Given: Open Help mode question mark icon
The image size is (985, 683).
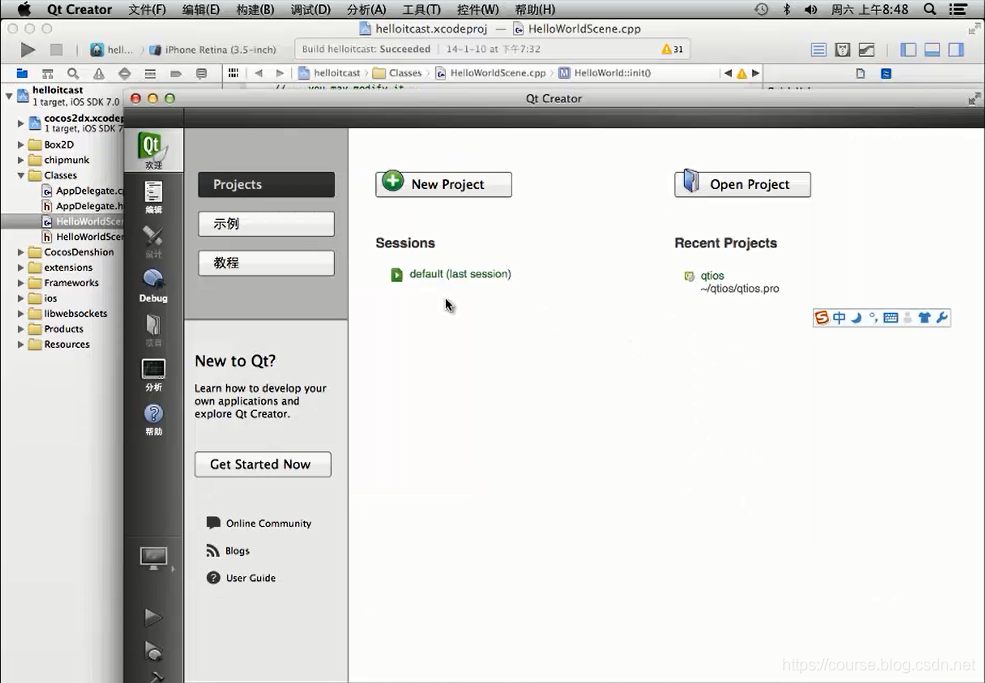Looking at the screenshot, I should coord(153,419).
